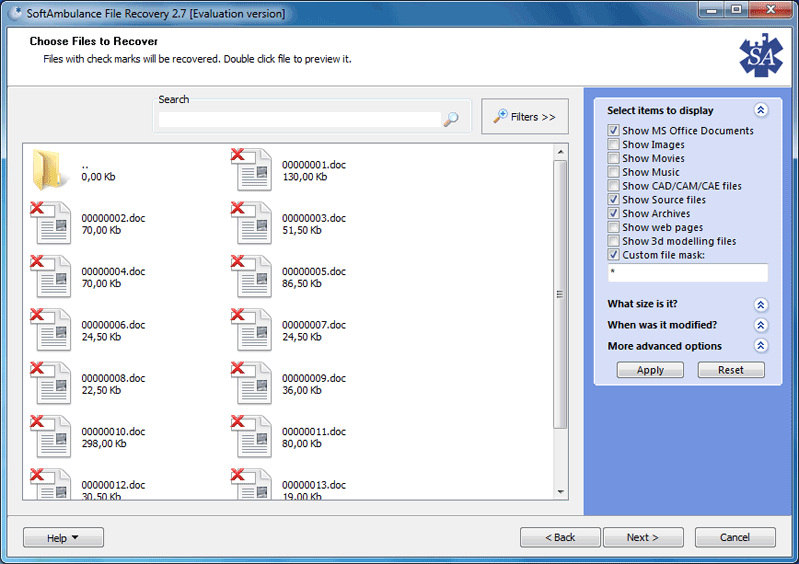Select the 00000004.doc document icon
The width and height of the screenshot is (799, 564).
tap(51, 277)
